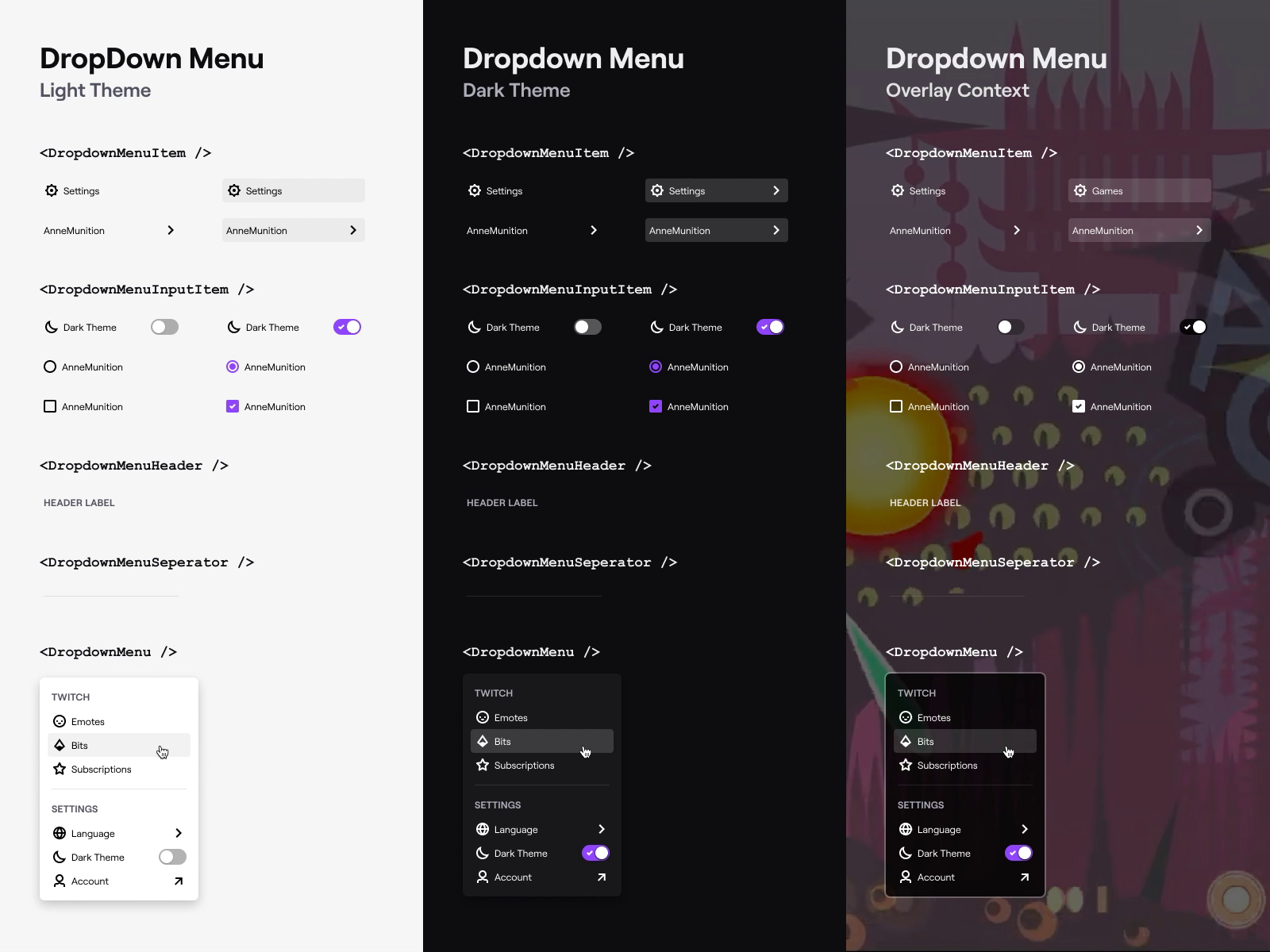The image size is (1270, 952).
Task: Select Emotes item in light dropdown menu
Action: coord(119,722)
